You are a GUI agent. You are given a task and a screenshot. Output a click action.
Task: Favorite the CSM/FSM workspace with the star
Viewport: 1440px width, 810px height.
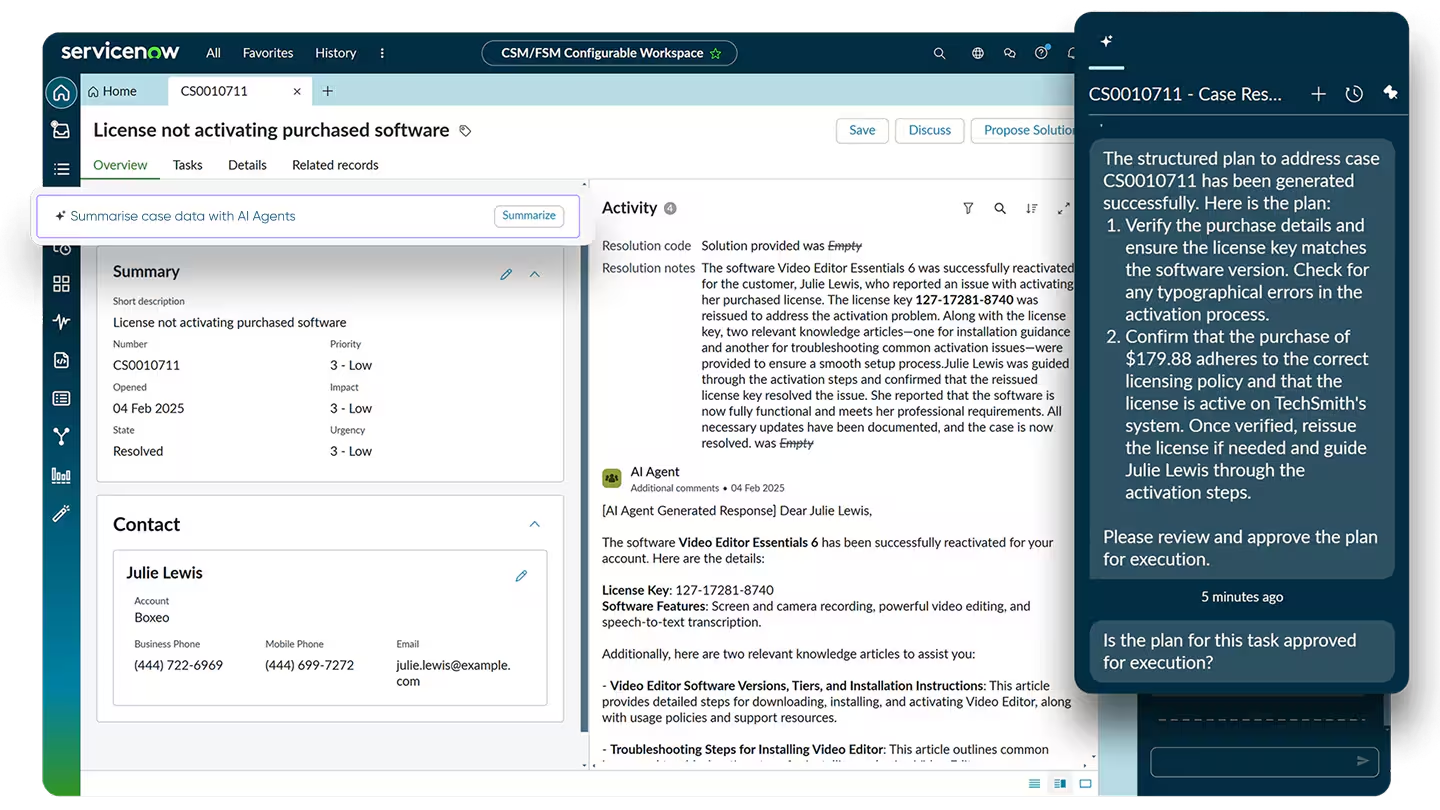tap(716, 52)
